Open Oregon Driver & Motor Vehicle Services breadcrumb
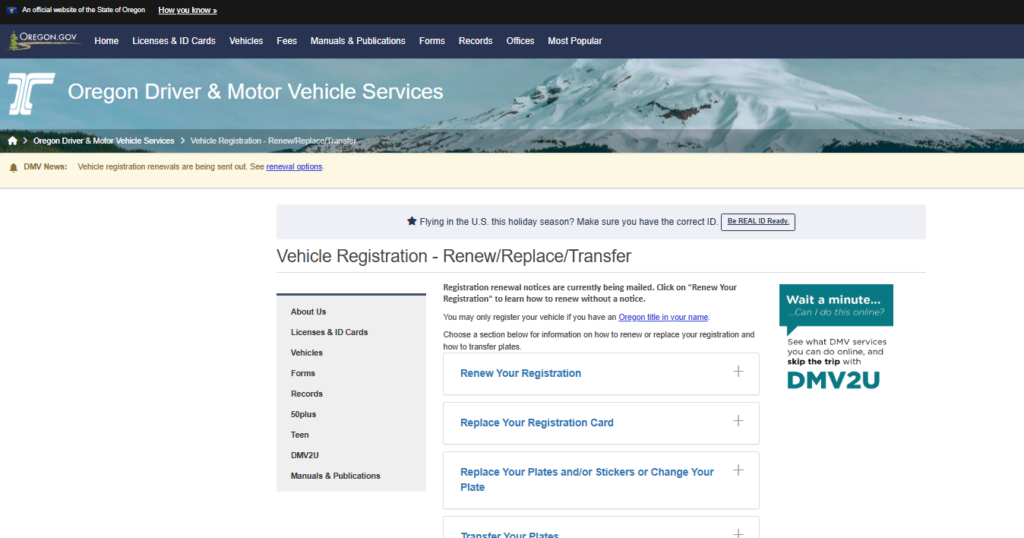This screenshot has height=538, width=1024. [x=104, y=141]
